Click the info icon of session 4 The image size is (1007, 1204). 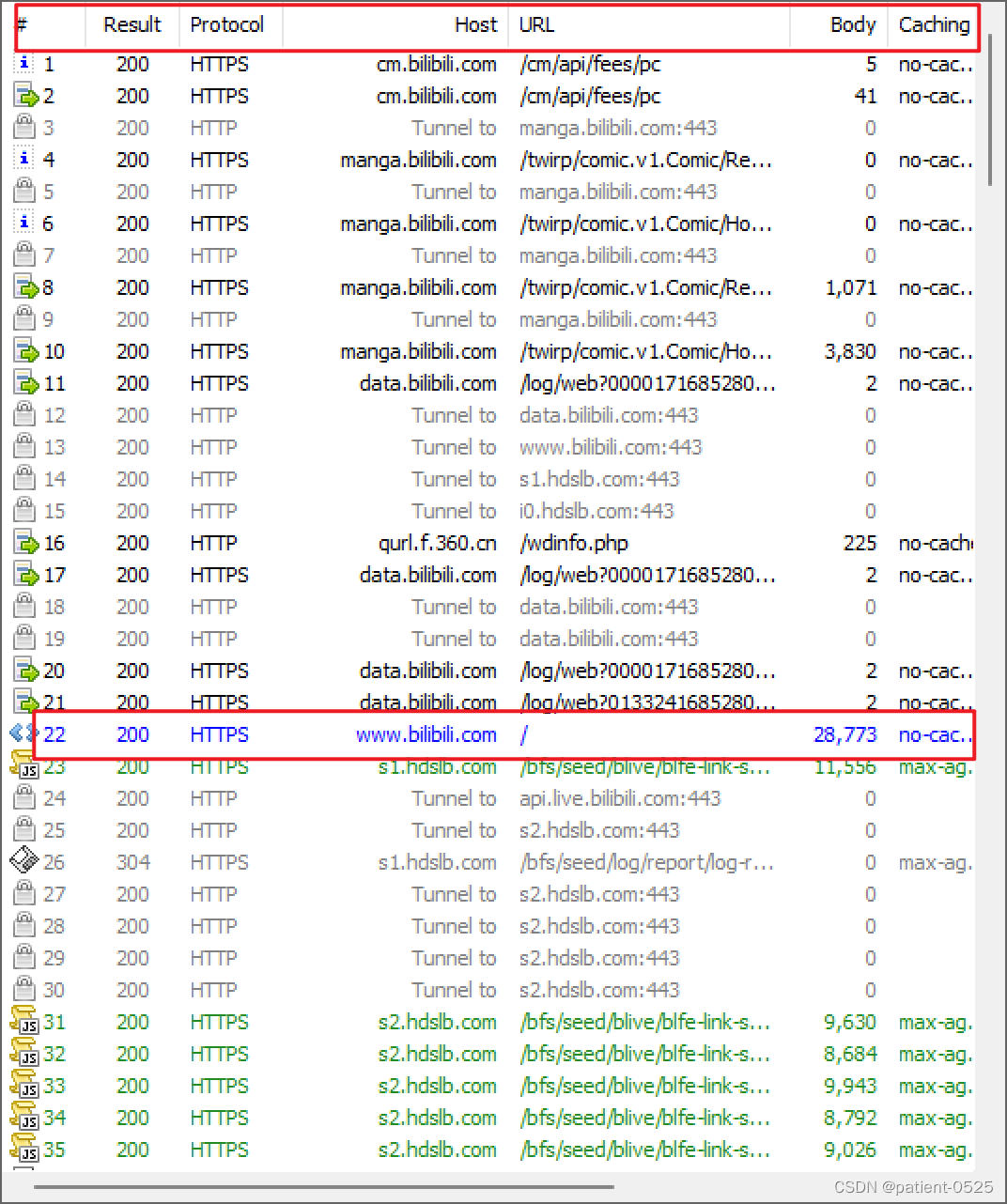tap(24, 160)
